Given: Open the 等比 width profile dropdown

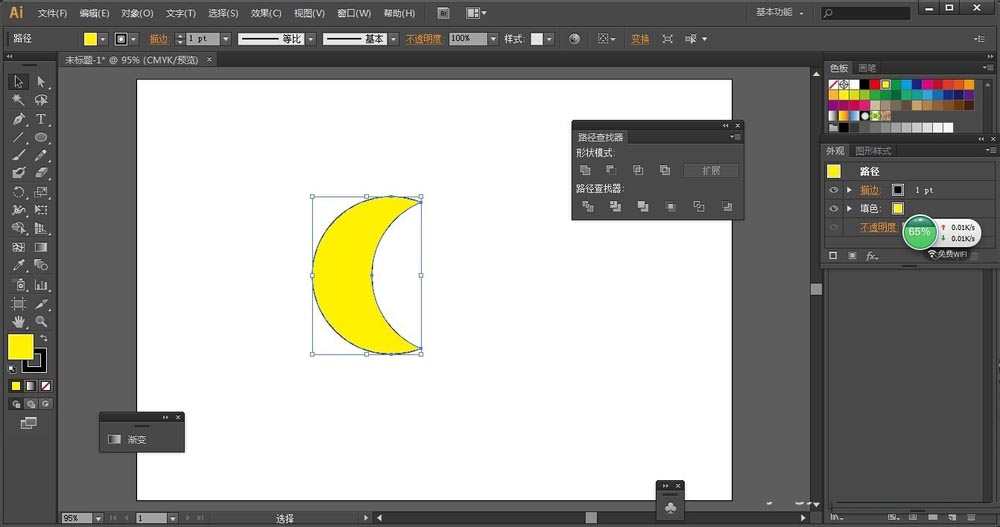Looking at the screenshot, I should click(x=311, y=39).
